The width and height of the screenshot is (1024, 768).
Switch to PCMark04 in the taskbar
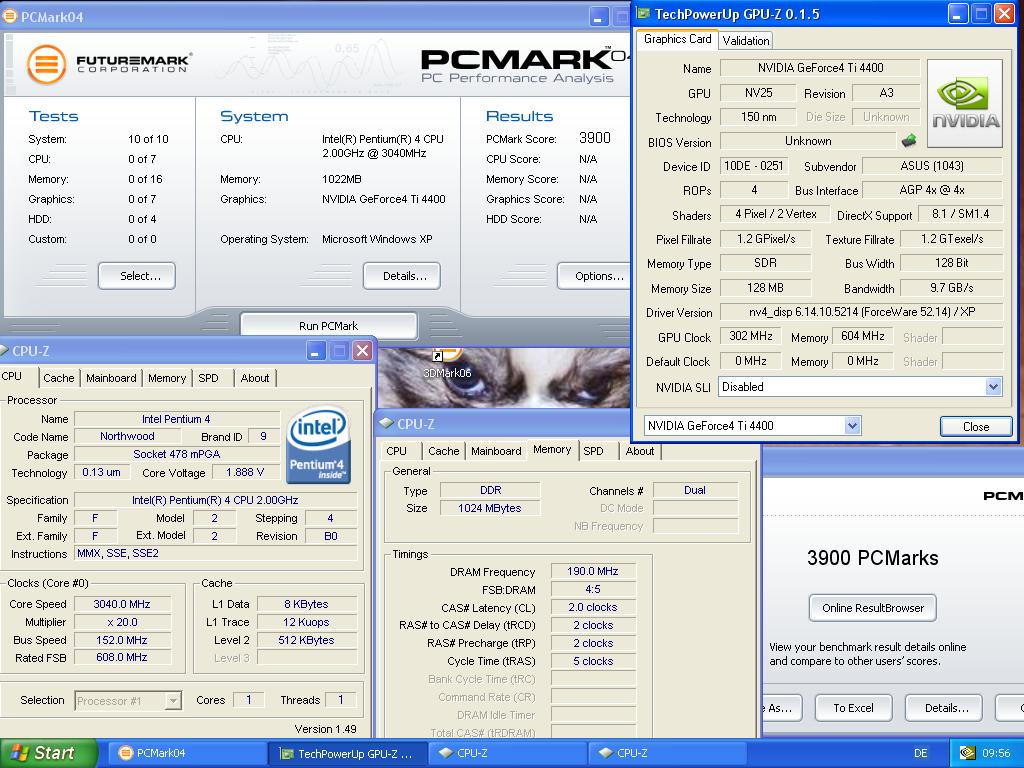click(x=185, y=753)
